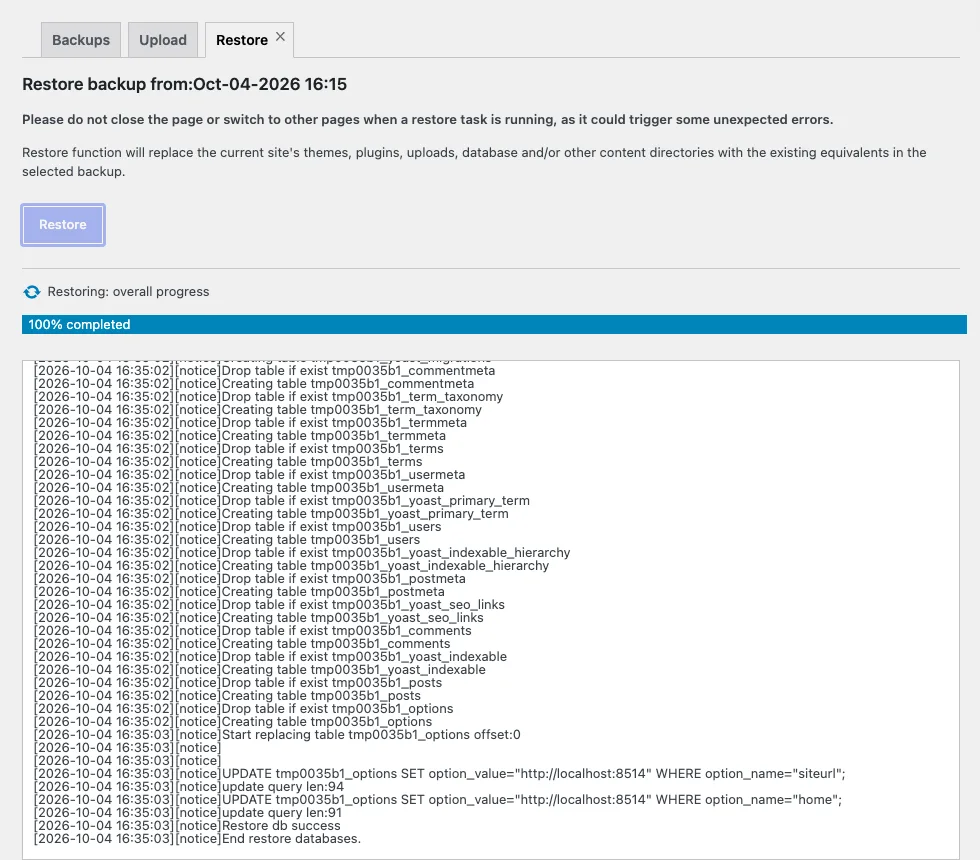
Task: Click the 'update query len:94' log line
Action: (x=189, y=787)
